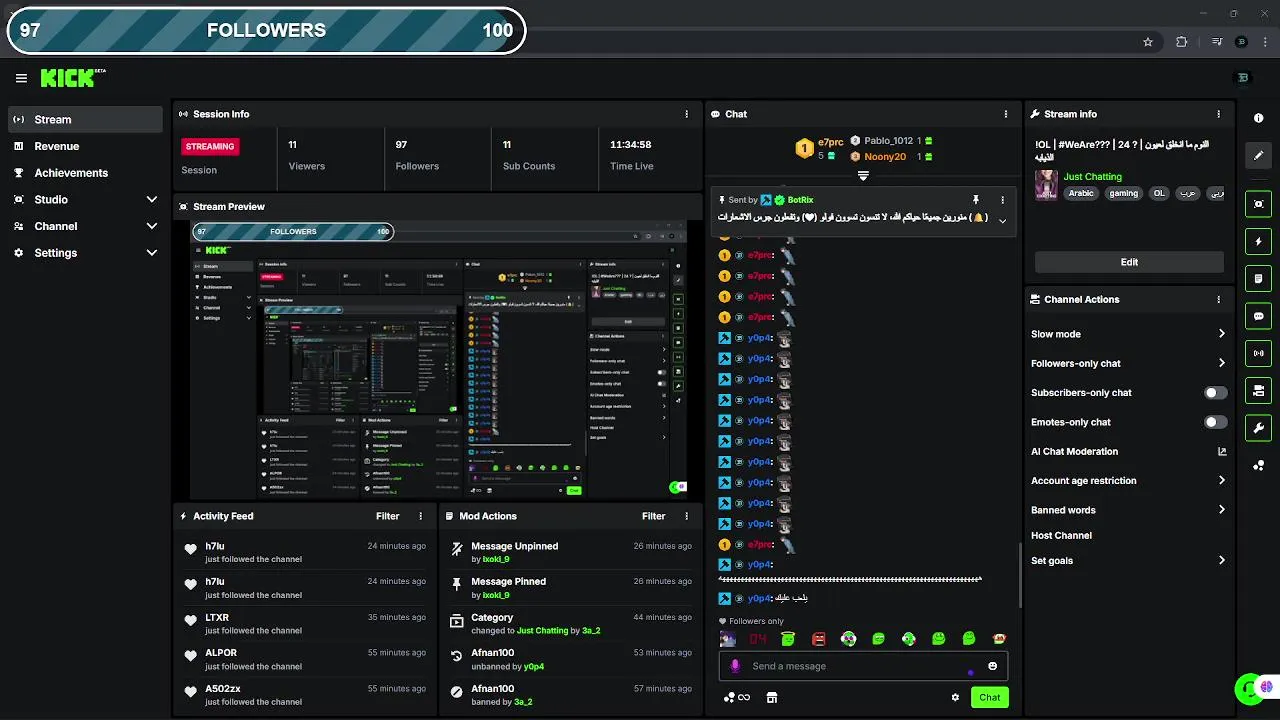Toggle the notes document icon in right toolbar

(1258, 278)
